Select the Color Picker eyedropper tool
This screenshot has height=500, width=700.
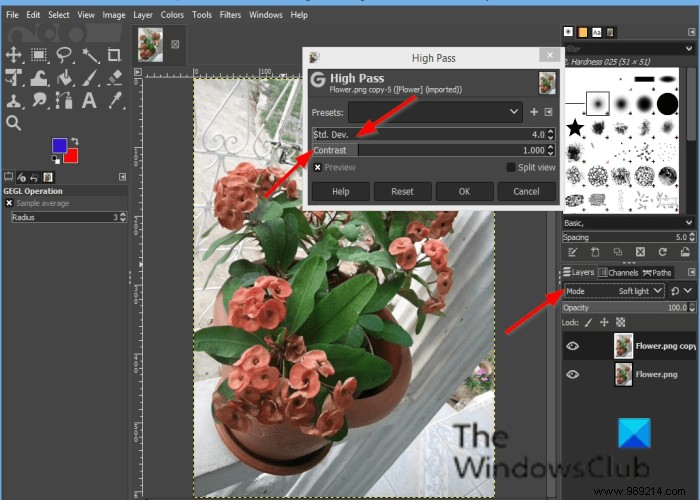pos(115,100)
